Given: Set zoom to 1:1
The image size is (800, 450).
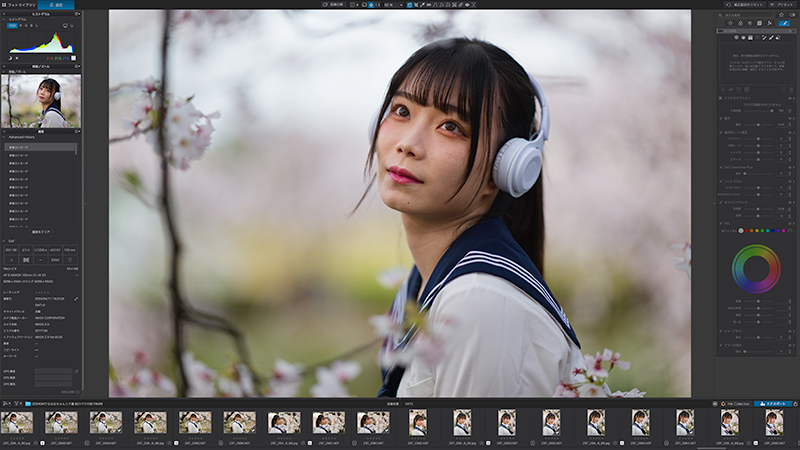Looking at the screenshot, I should pyautogui.click(x=378, y=5).
